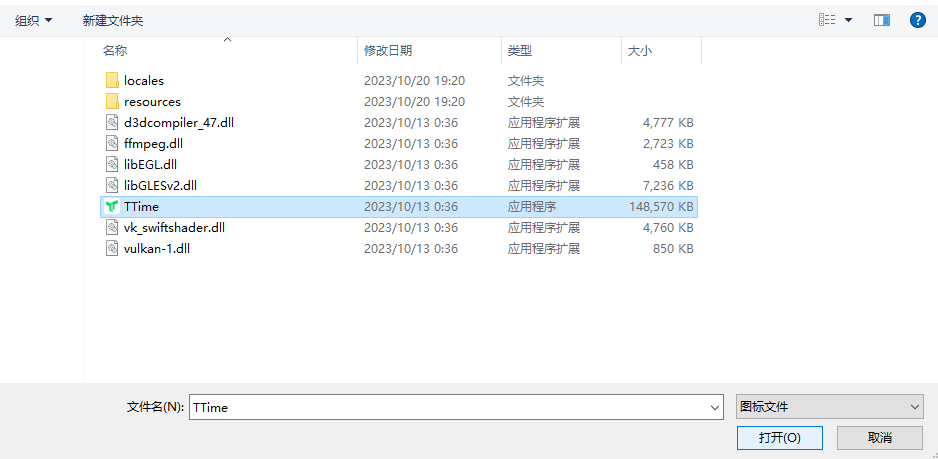Change the view layout icon
The width and height of the screenshot is (938, 459).
pyautogui.click(x=827, y=20)
